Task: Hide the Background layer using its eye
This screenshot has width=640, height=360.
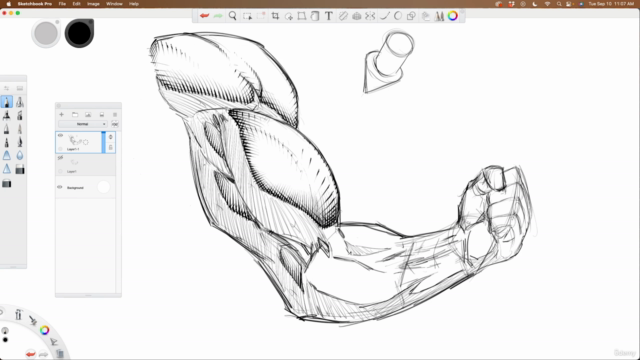Action: [60, 187]
